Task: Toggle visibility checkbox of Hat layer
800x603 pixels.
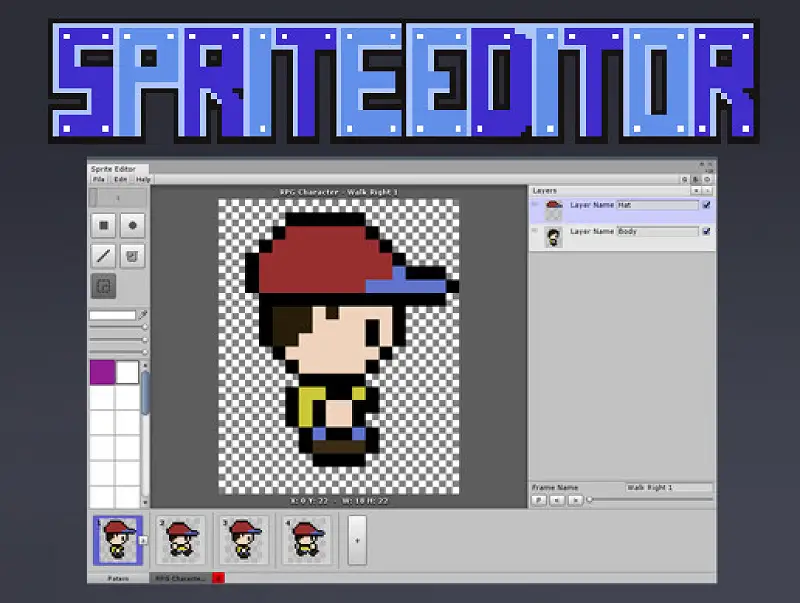Action: coord(707,205)
